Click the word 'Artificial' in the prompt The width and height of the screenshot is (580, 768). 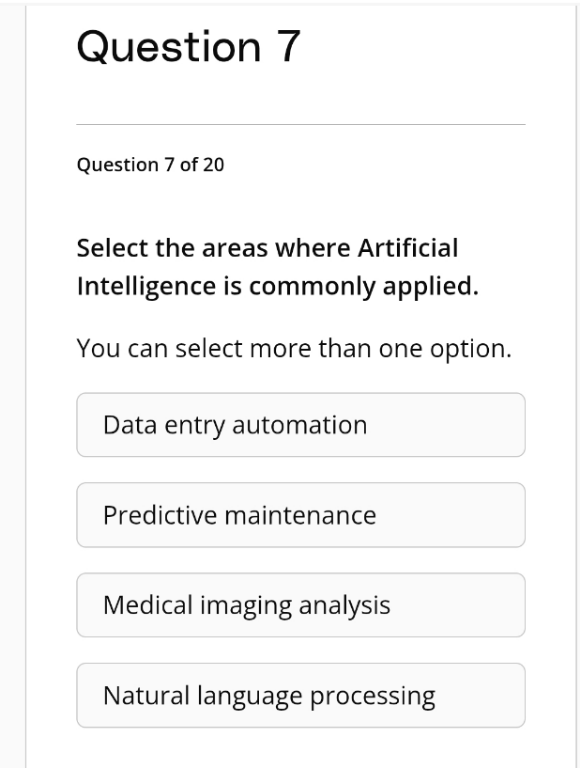(408, 247)
